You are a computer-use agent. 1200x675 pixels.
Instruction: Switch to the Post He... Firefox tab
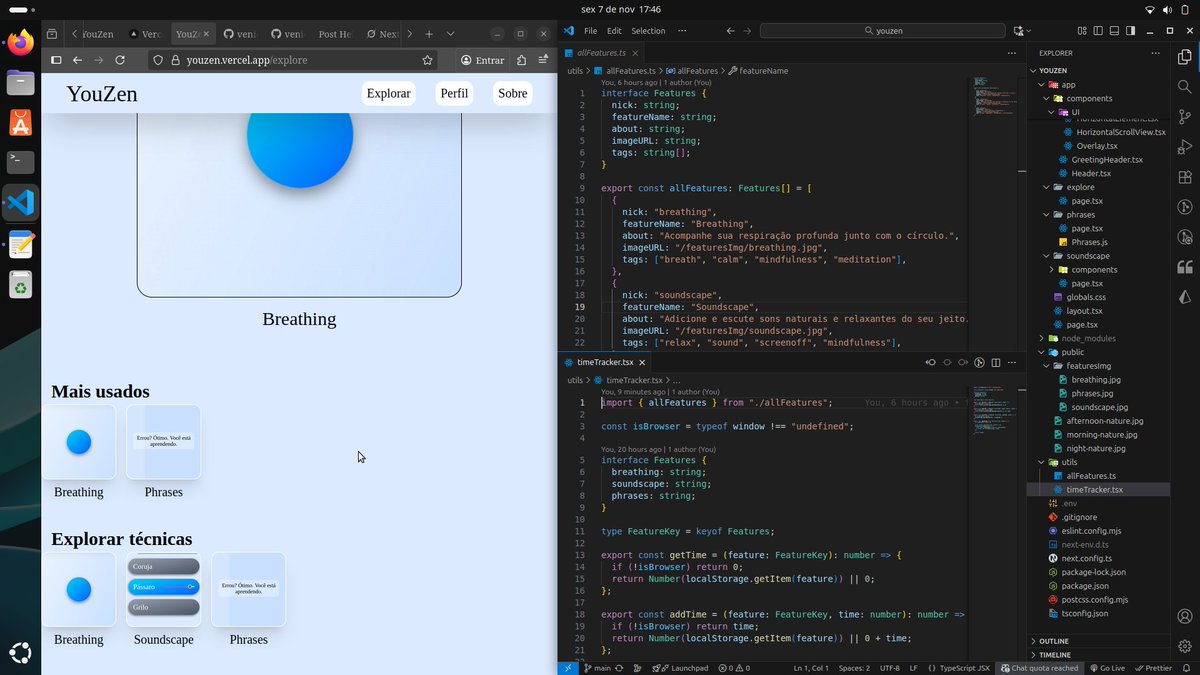pyautogui.click(x=335, y=34)
